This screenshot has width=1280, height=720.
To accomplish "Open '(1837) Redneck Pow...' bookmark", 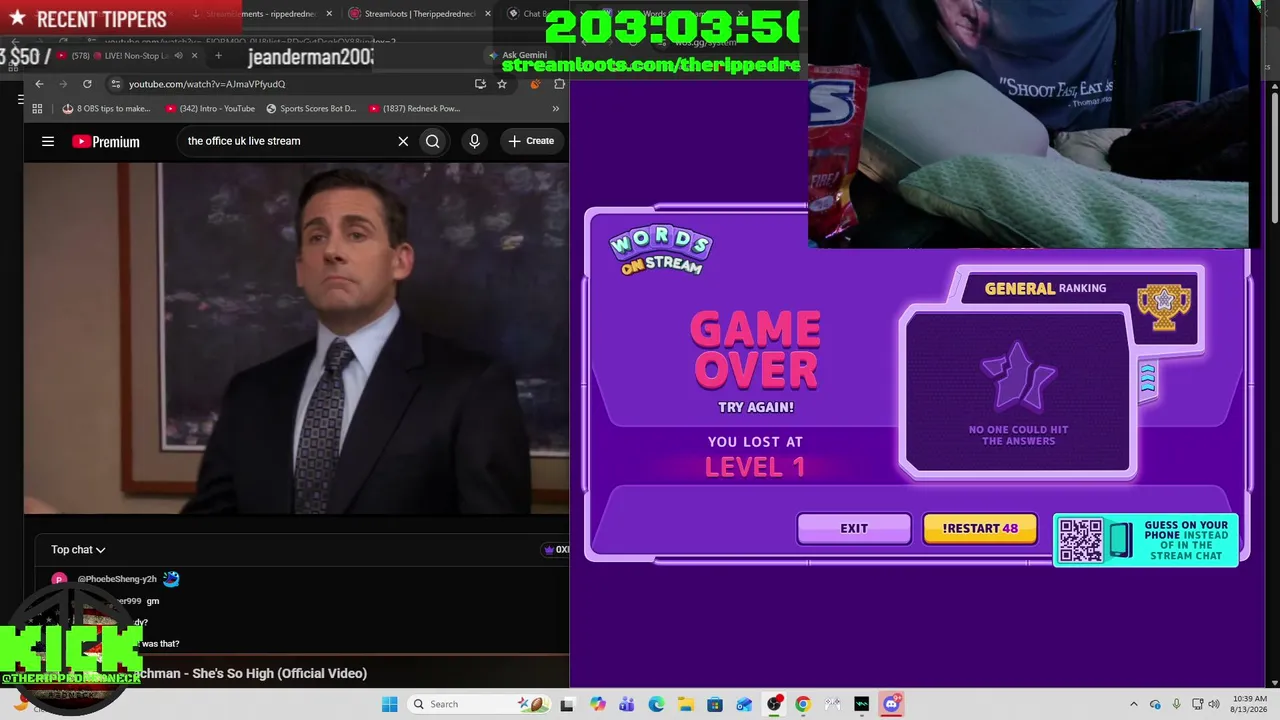I will click(x=414, y=108).
